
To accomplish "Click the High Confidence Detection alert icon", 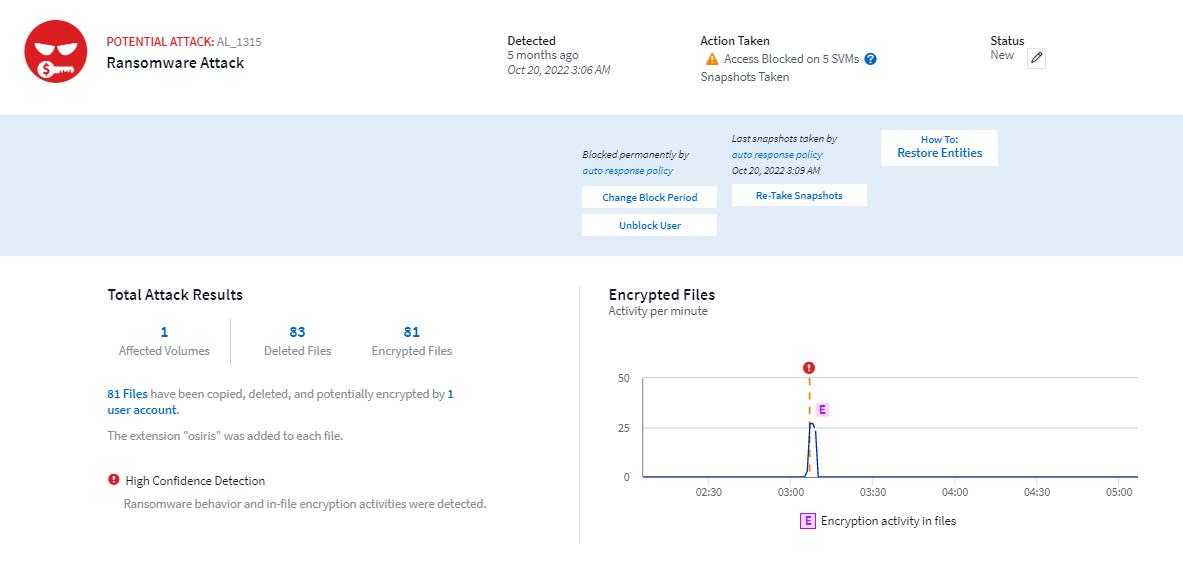I will 113,480.
